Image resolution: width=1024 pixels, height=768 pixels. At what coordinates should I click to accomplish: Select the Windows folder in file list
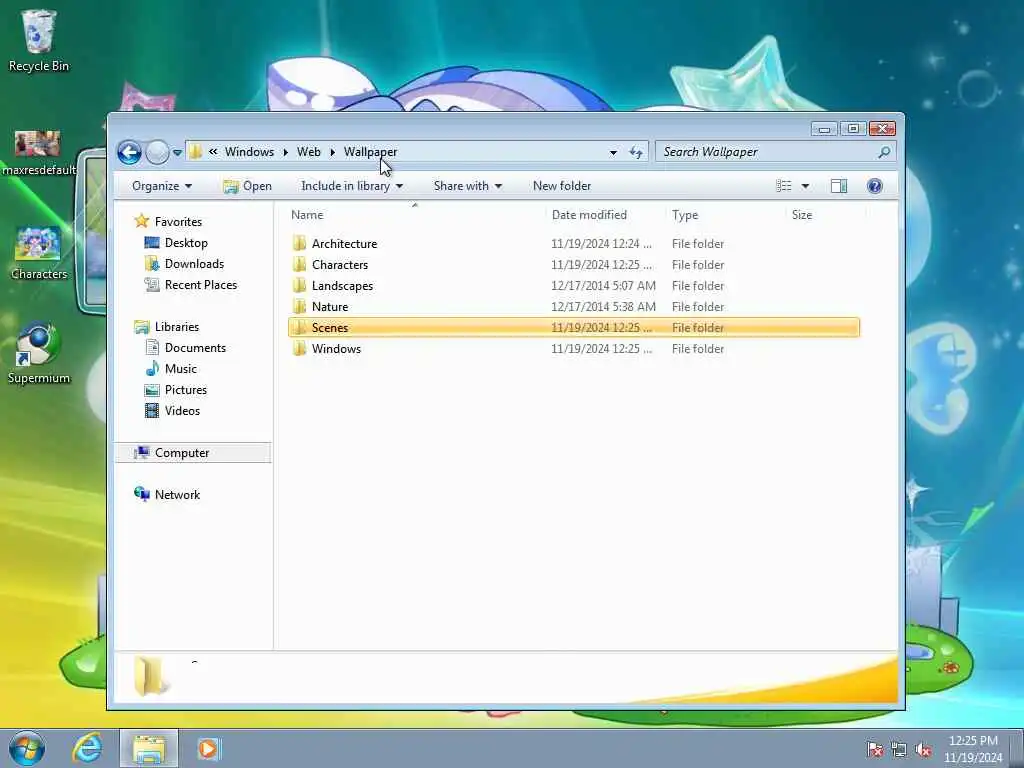[336, 349]
